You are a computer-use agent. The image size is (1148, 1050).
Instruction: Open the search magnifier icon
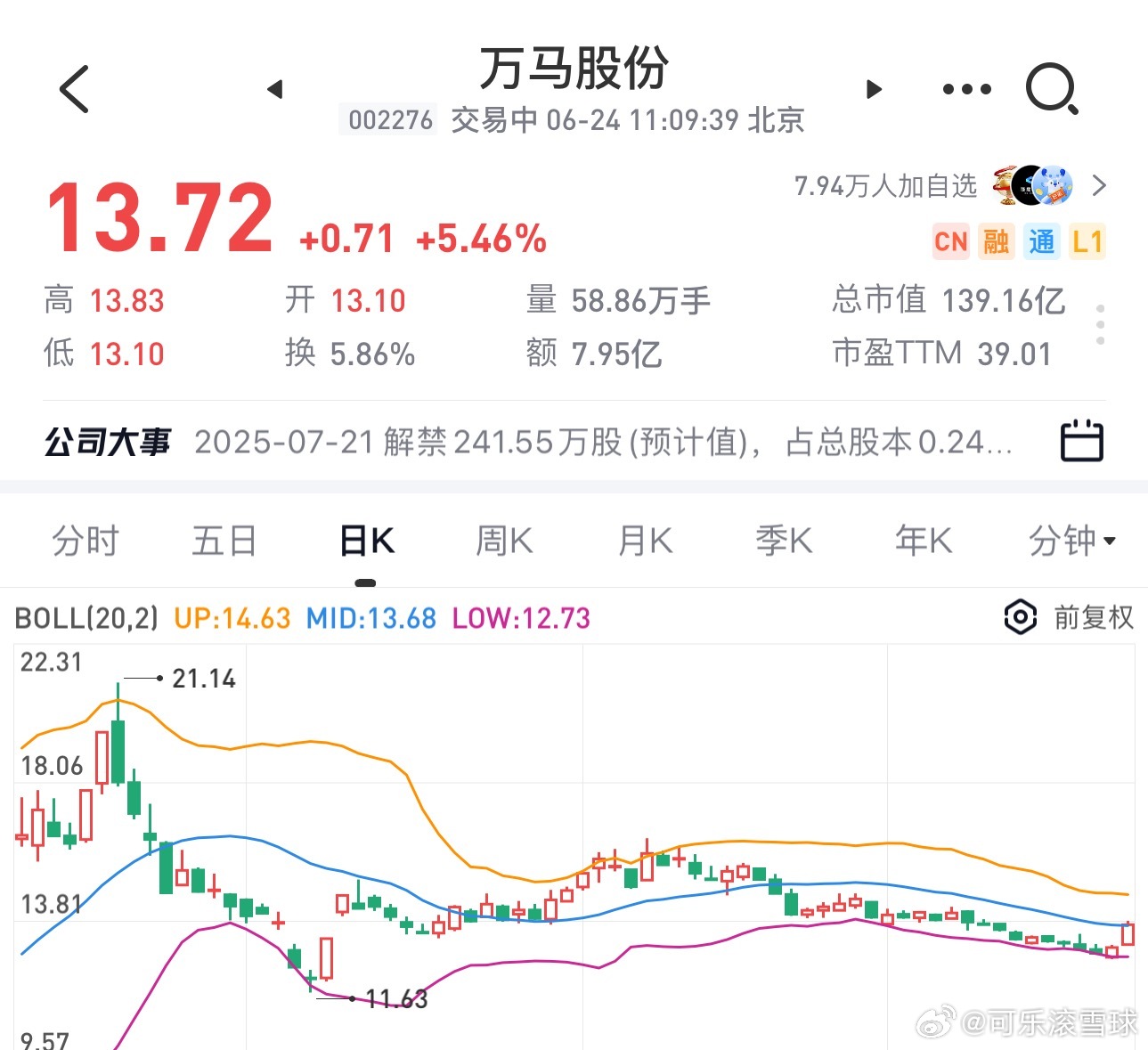tap(1052, 89)
